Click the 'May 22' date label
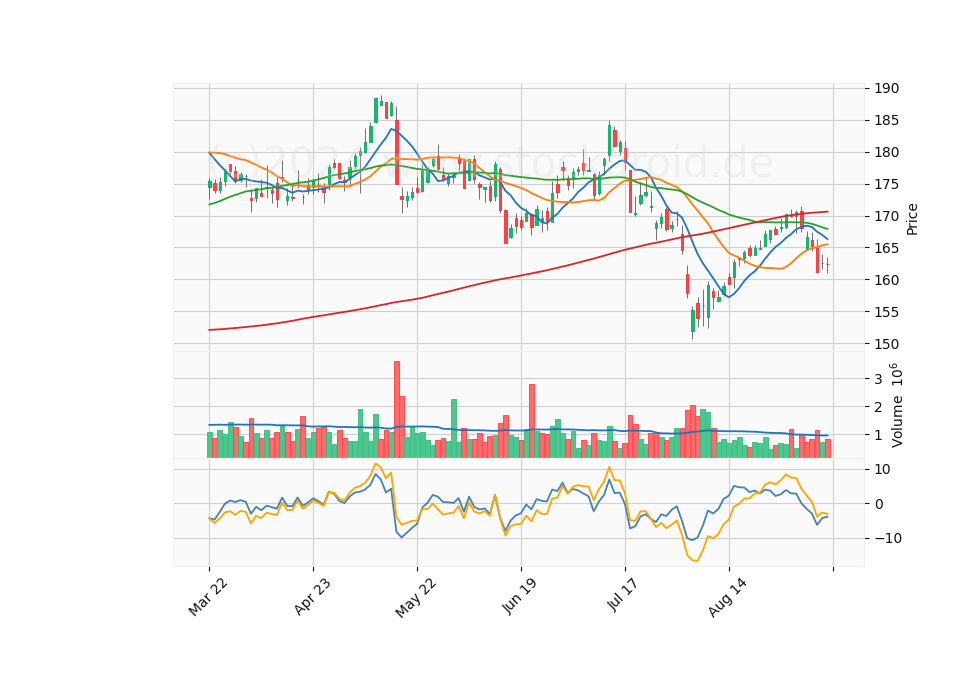The height and width of the screenshot is (690, 960). (x=416, y=598)
